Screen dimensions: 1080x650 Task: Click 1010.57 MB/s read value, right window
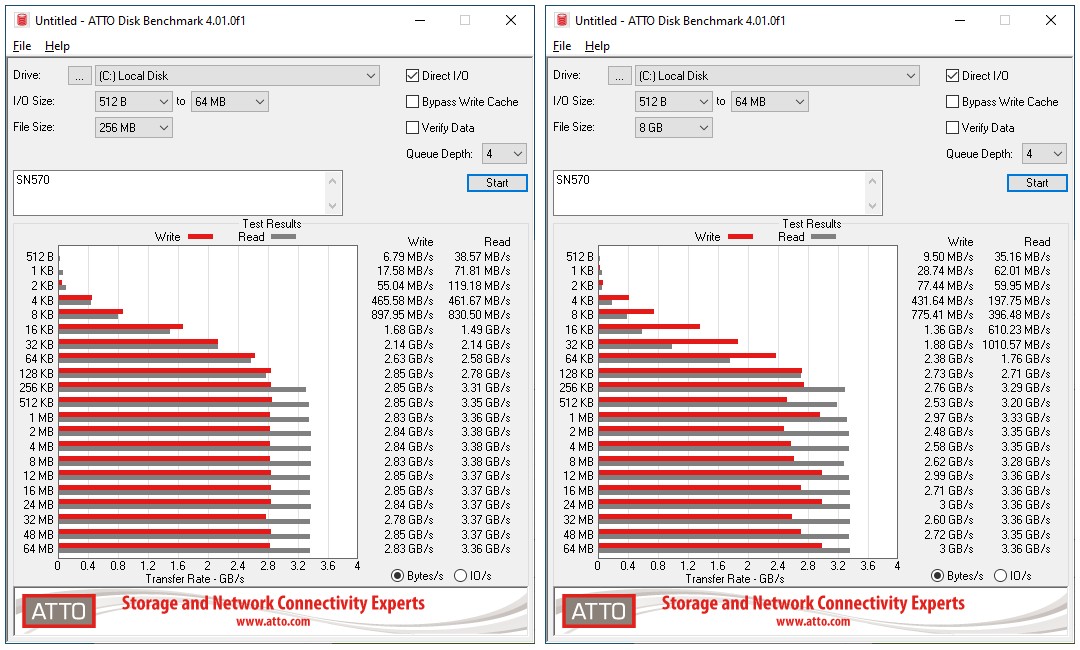tap(1017, 344)
